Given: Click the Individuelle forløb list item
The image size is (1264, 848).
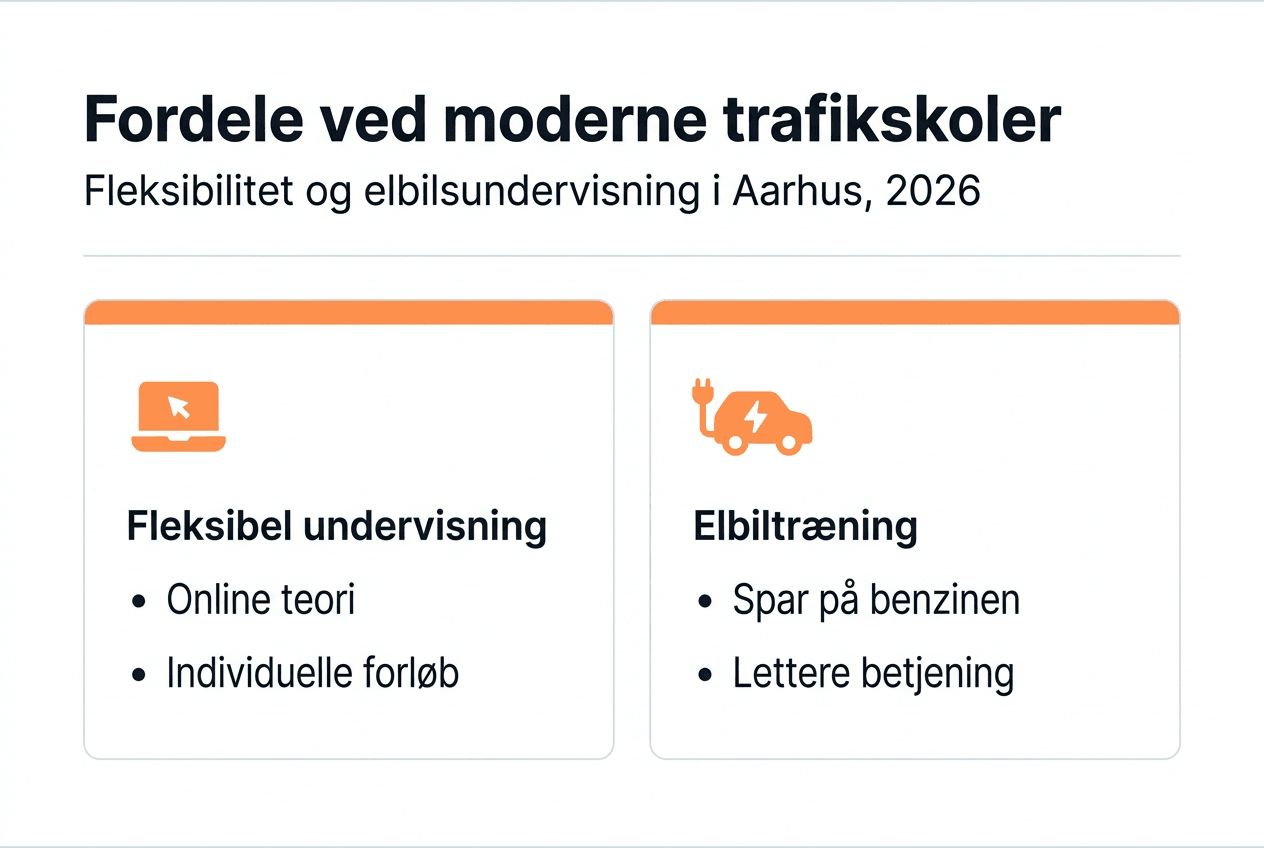Looking at the screenshot, I should [x=312, y=674].
